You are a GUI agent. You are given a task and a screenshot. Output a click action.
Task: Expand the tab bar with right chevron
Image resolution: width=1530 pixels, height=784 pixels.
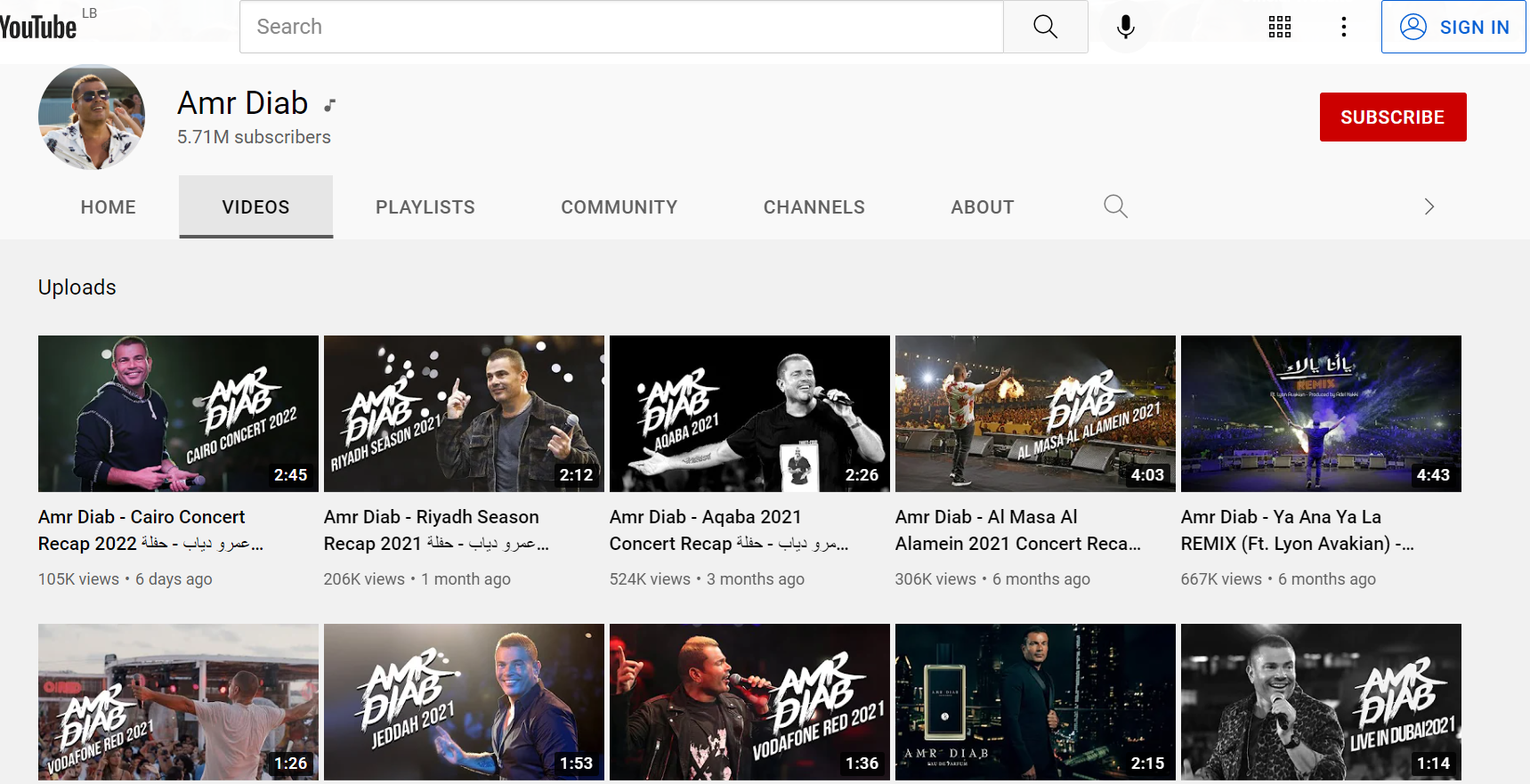tap(1429, 206)
